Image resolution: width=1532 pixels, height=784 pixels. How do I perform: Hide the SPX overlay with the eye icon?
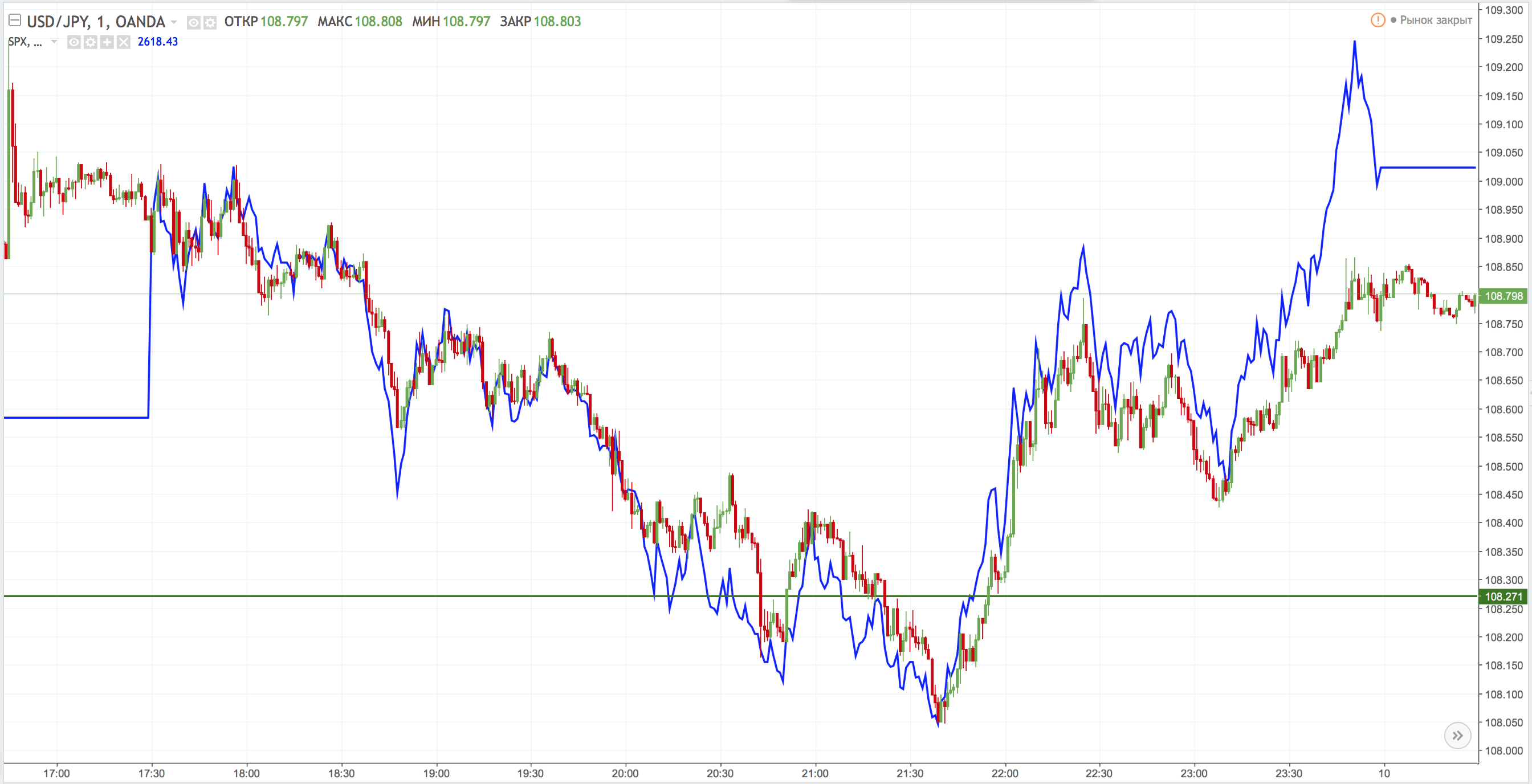click(x=74, y=42)
